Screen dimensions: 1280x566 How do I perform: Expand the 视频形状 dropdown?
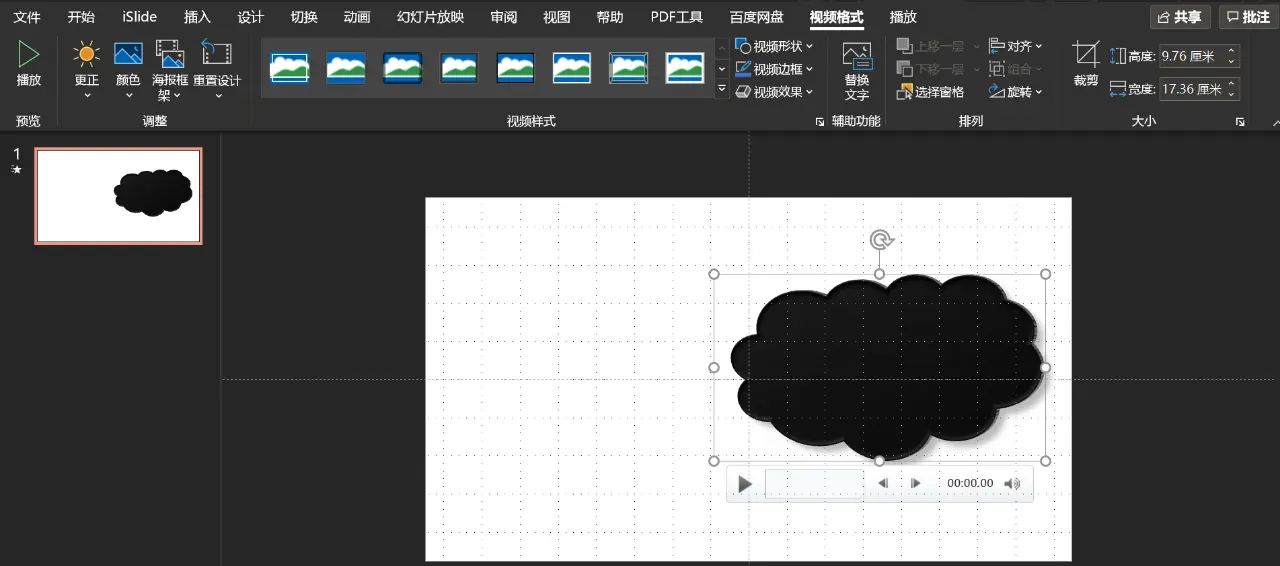pos(775,46)
